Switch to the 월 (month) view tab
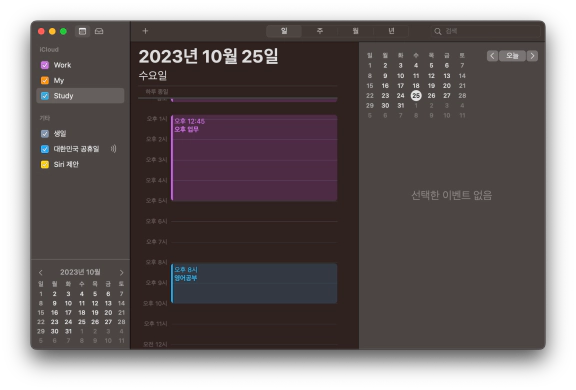This screenshot has width=576, height=390. pos(355,31)
